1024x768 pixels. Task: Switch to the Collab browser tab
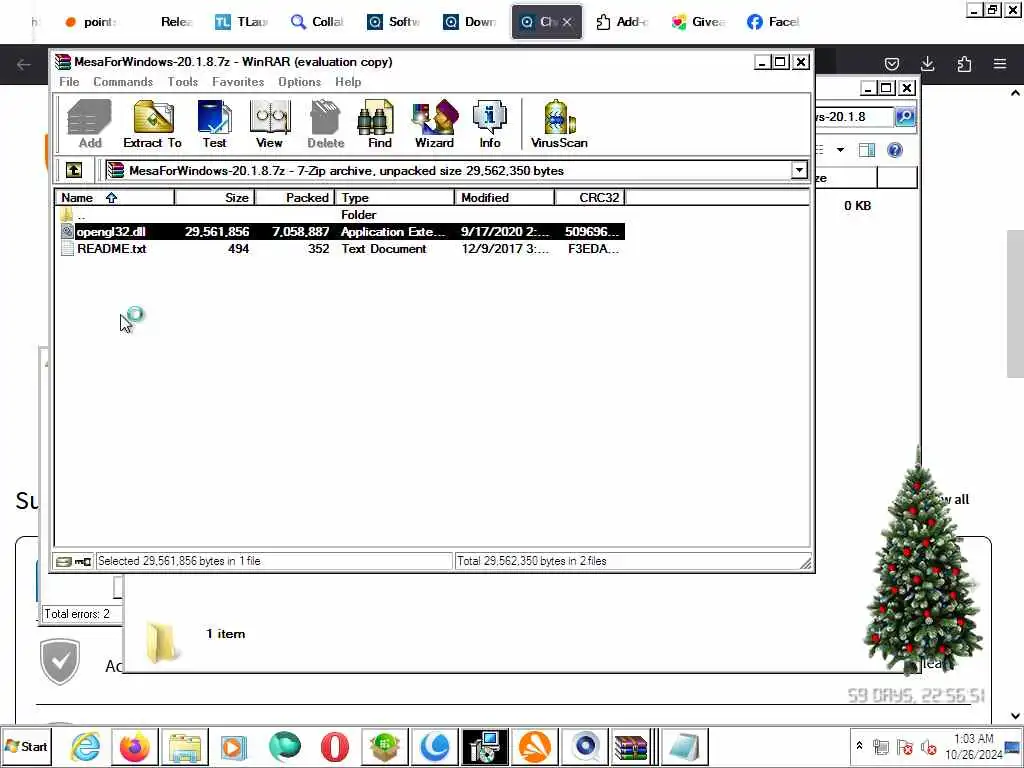point(317,22)
